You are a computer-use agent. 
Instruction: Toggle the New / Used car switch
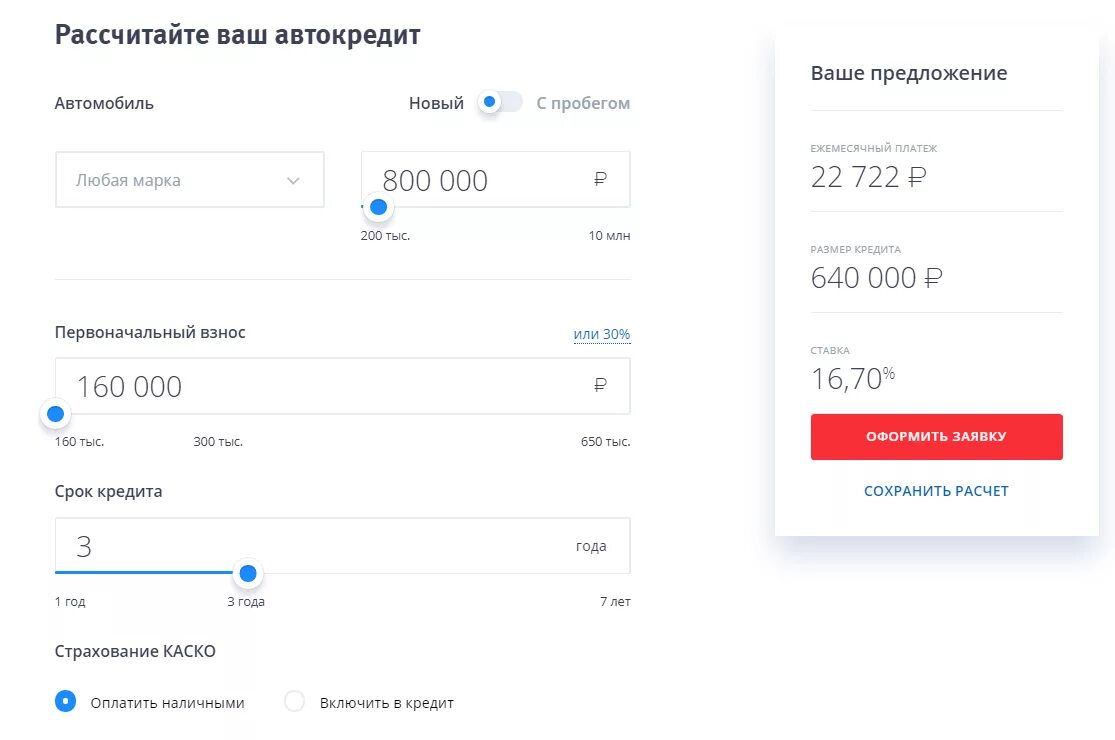[x=500, y=102]
